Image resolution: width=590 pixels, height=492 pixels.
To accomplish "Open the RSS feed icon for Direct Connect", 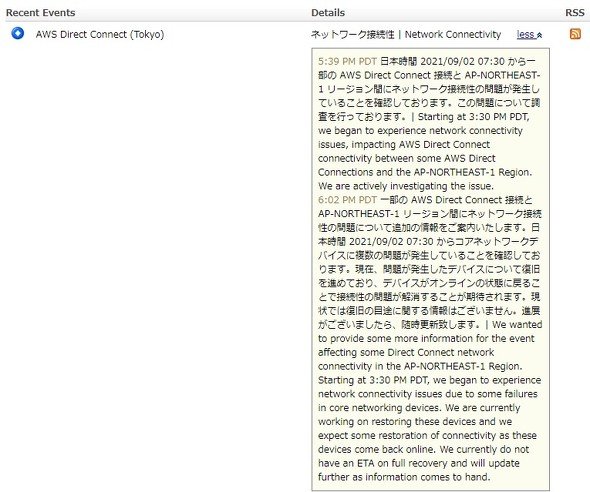I will coord(575,34).
